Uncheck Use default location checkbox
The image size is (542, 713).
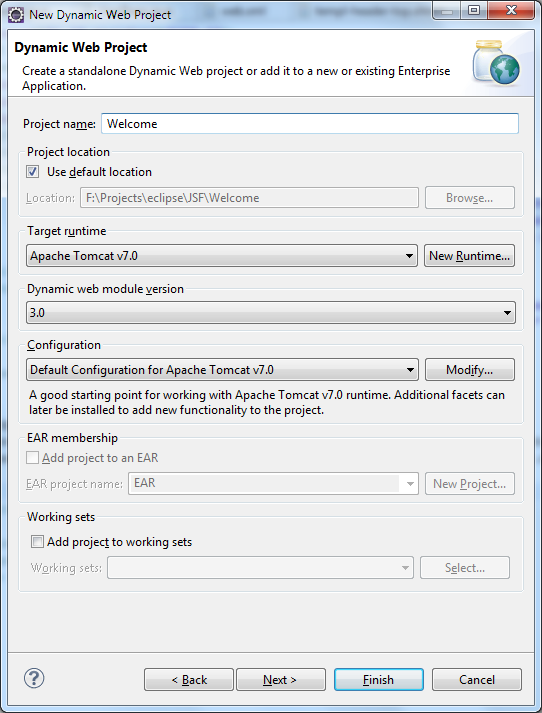32,172
